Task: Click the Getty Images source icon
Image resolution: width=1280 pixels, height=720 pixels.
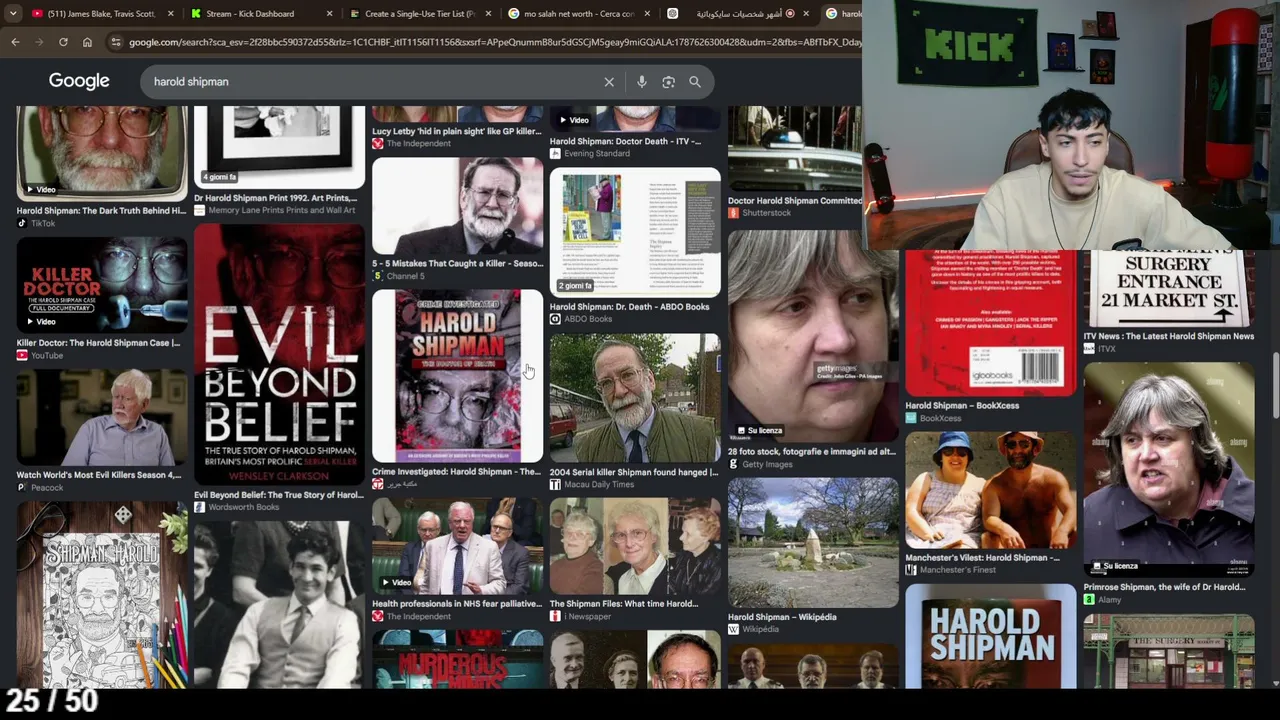Action: tap(733, 464)
